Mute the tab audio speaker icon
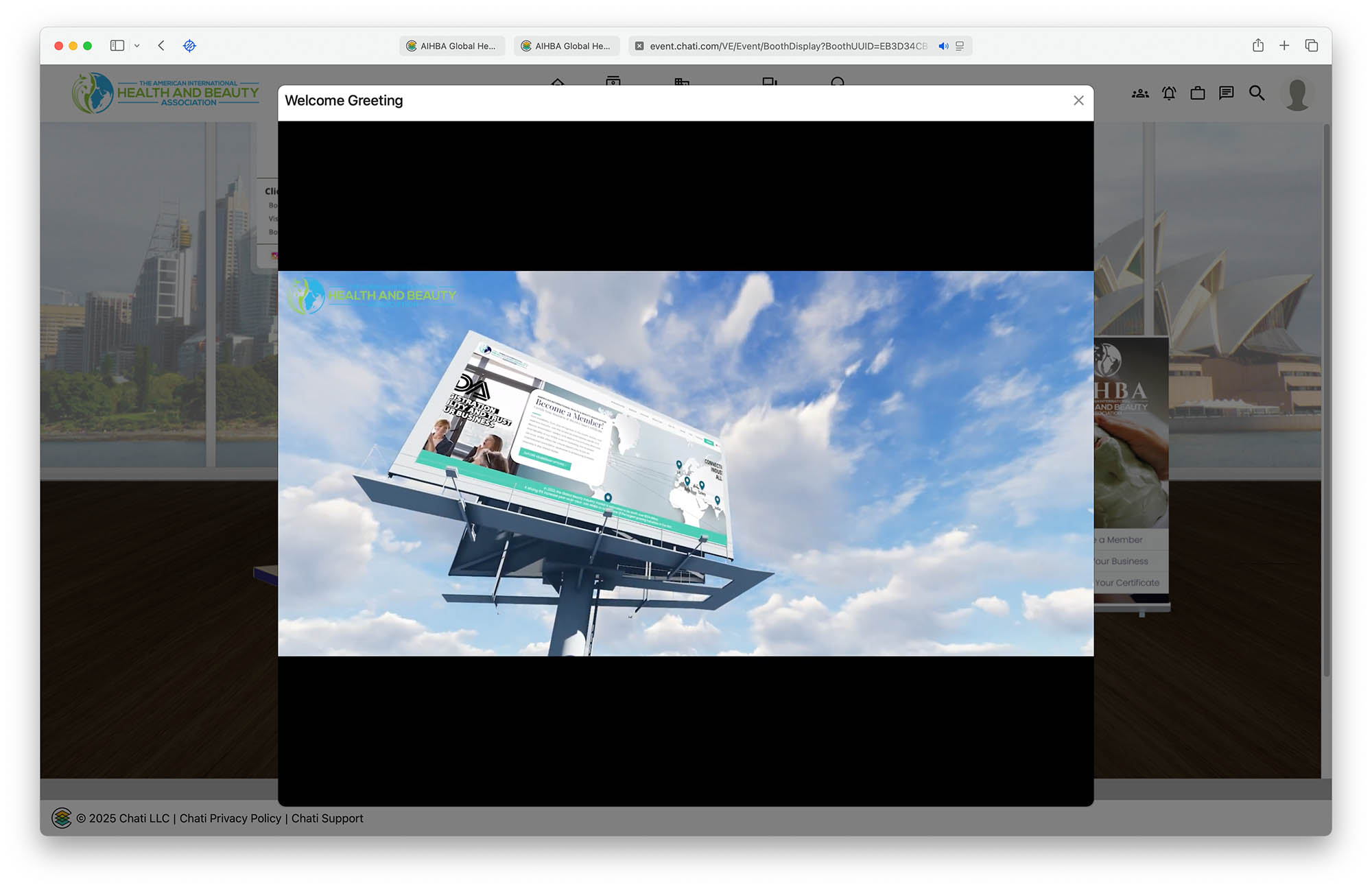 (943, 46)
